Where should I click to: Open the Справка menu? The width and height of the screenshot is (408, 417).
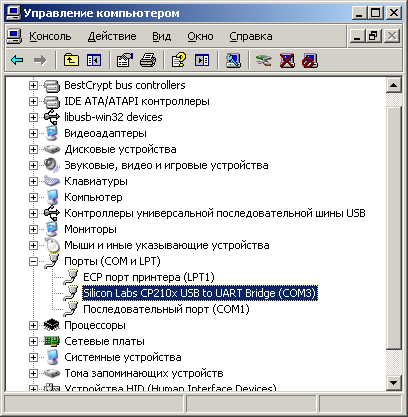251,36
